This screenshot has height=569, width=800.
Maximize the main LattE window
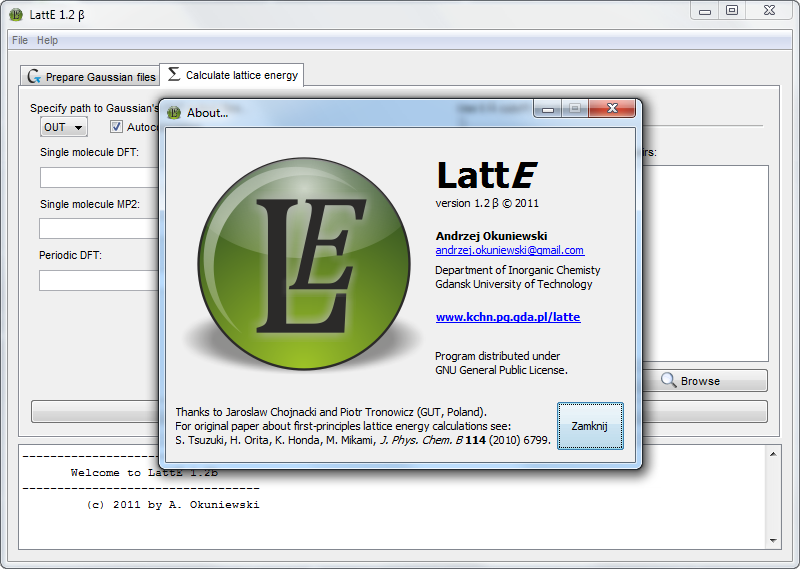[732, 10]
